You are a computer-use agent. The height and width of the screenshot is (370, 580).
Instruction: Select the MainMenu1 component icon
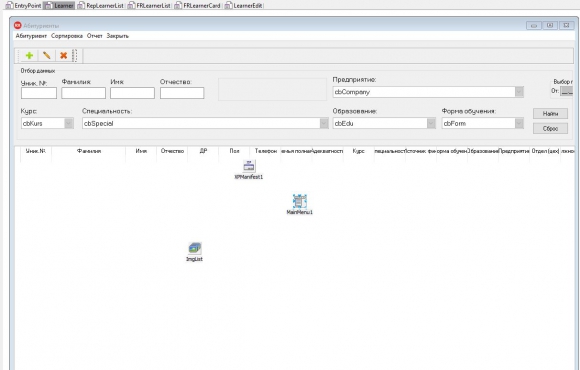pos(300,201)
